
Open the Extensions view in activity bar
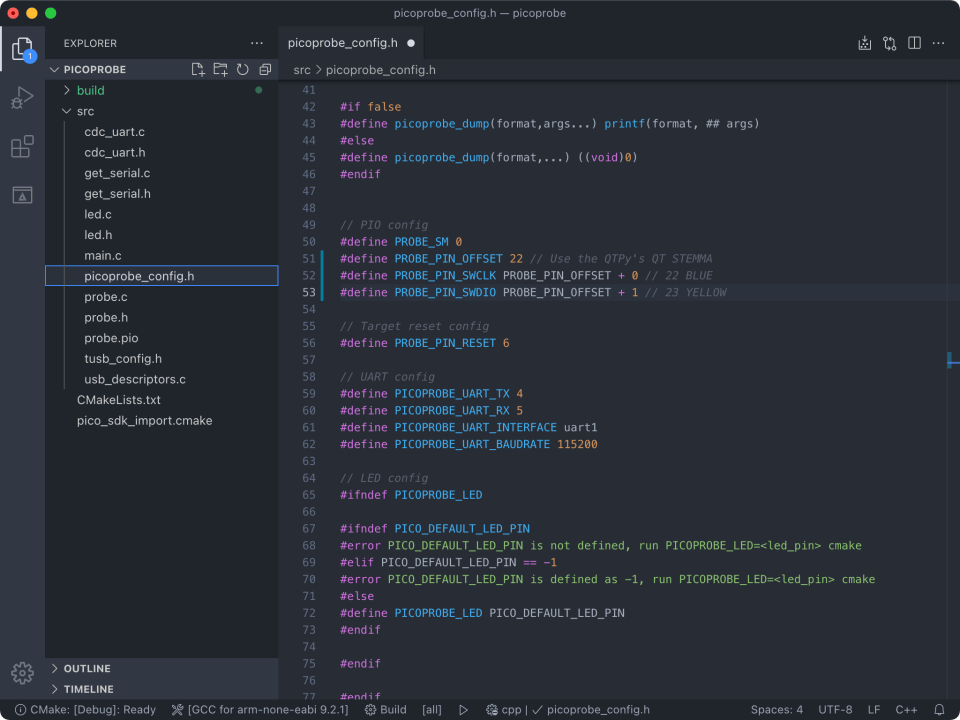(22, 147)
